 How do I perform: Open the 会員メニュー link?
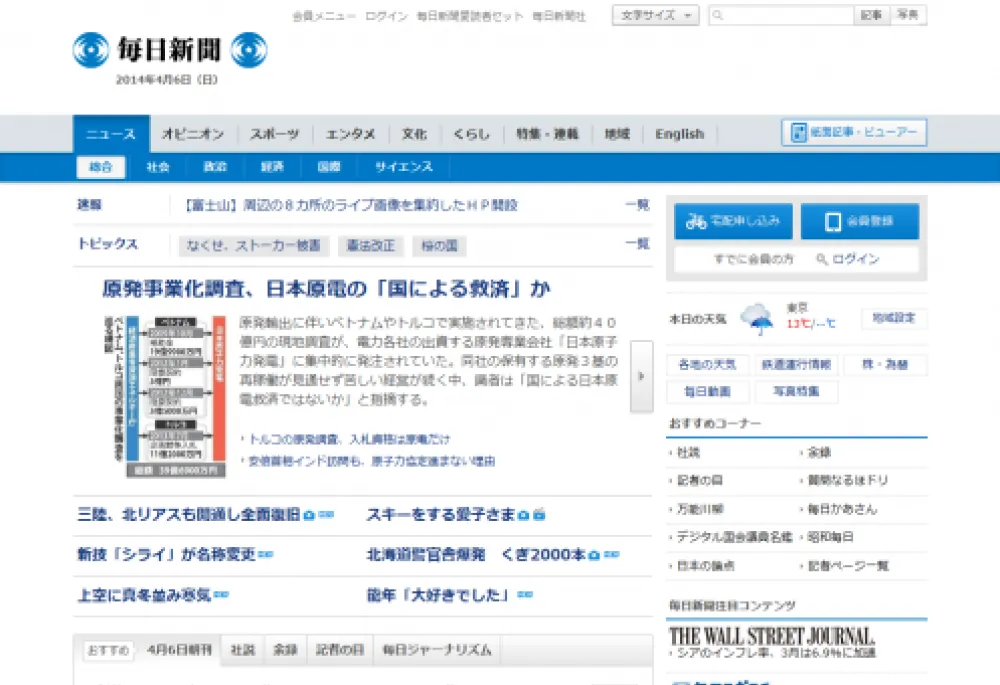click(x=323, y=17)
